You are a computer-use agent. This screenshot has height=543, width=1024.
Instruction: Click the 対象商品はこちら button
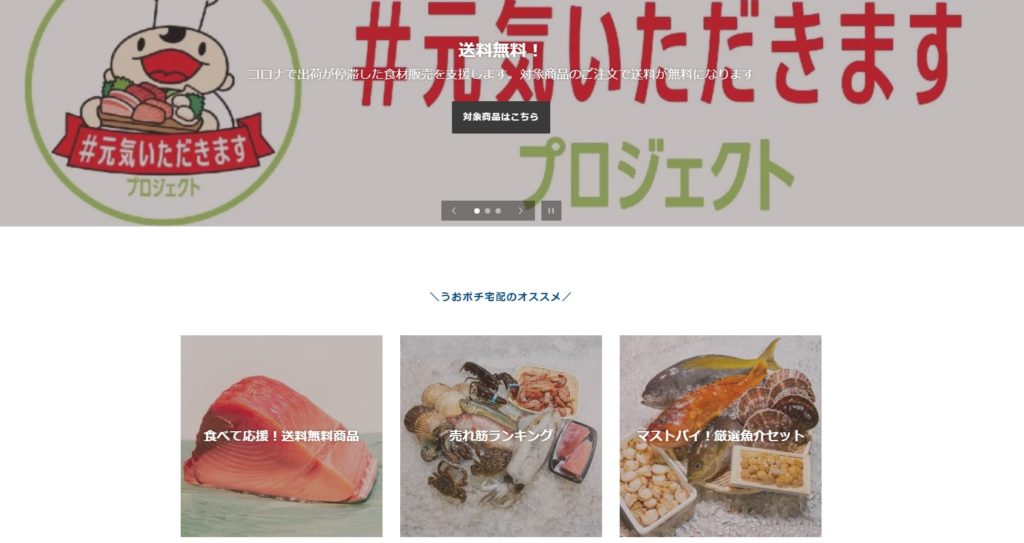coord(501,117)
